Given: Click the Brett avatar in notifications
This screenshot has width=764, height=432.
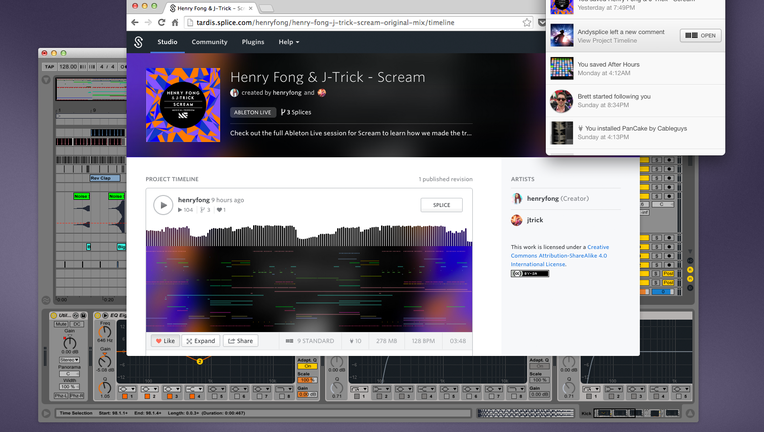Looking at the screenshot, I should click(x=561, y=101).
